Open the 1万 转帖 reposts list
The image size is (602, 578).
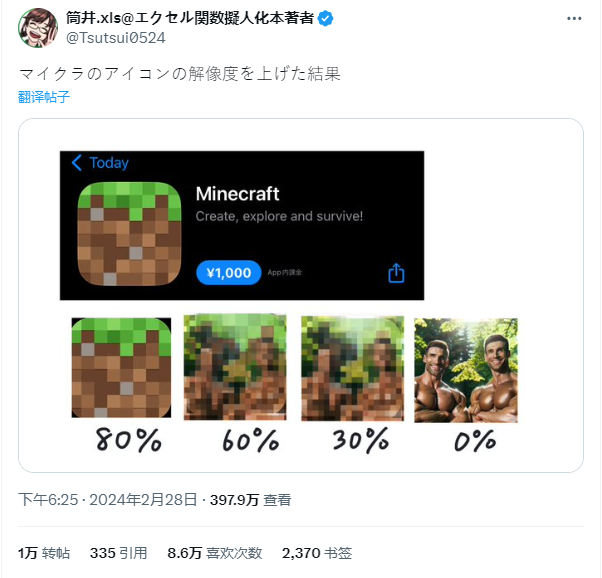[x=44, y=553]
